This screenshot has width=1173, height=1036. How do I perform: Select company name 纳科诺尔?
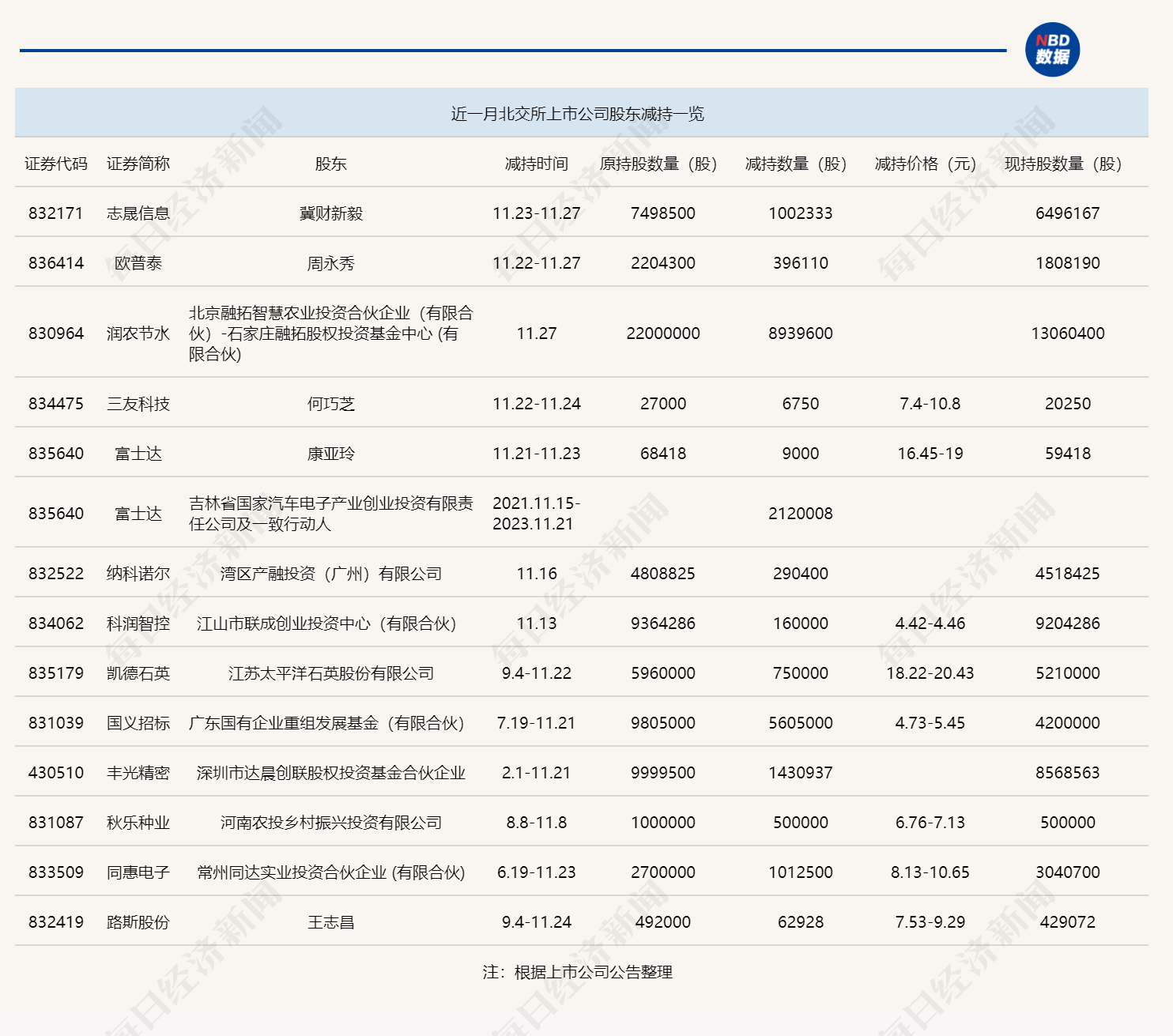click(x=138, y=574)
